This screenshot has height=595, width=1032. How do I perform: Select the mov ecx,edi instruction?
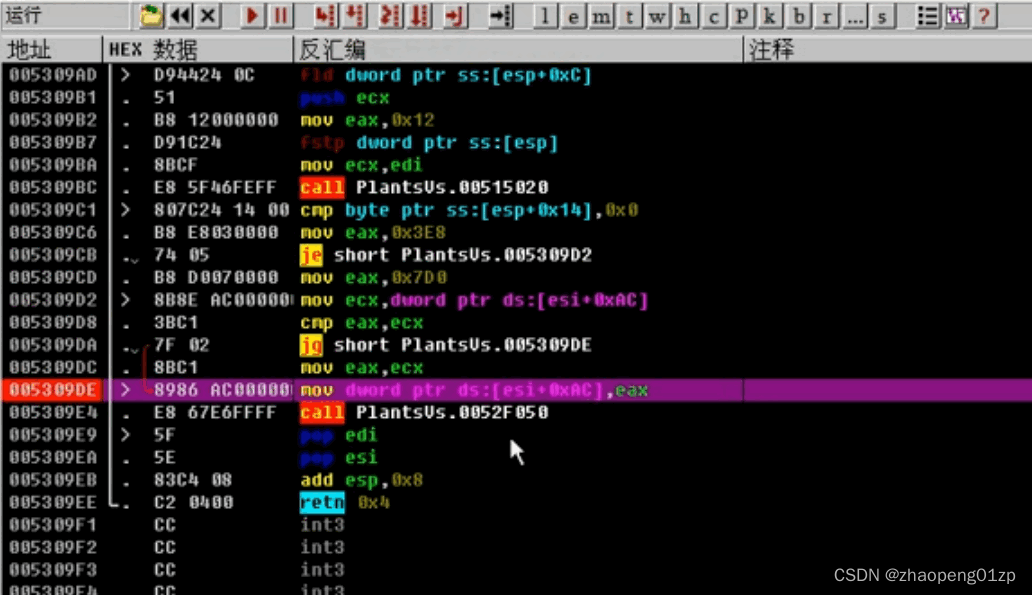click(361, 165)
